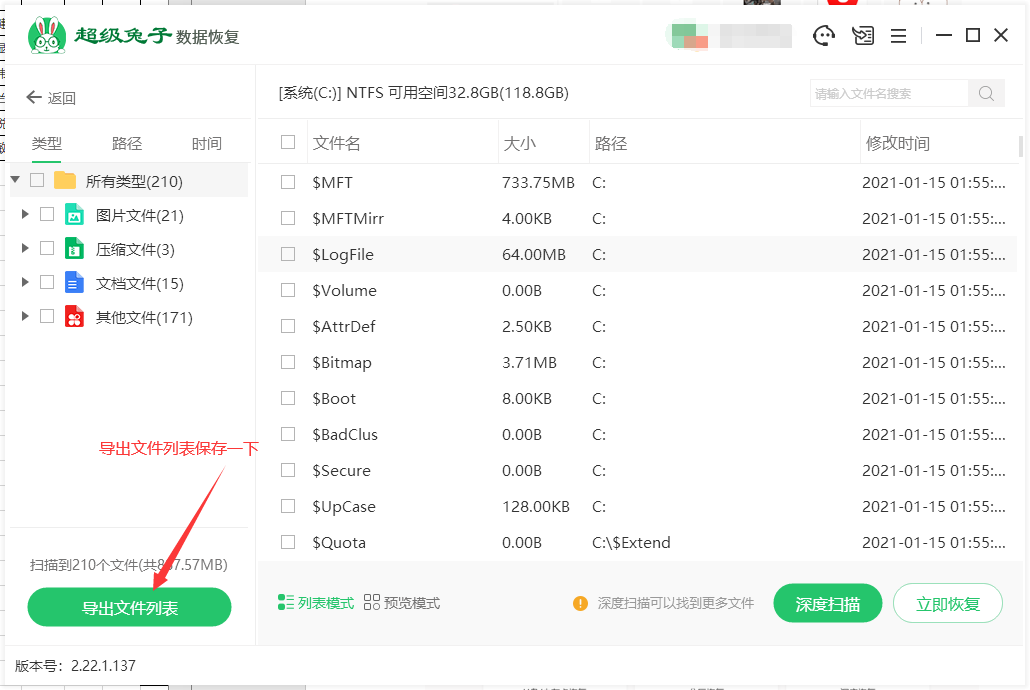The image size is (1030, 690).
Task: Click the magnifier search icon
Action: 986,94
